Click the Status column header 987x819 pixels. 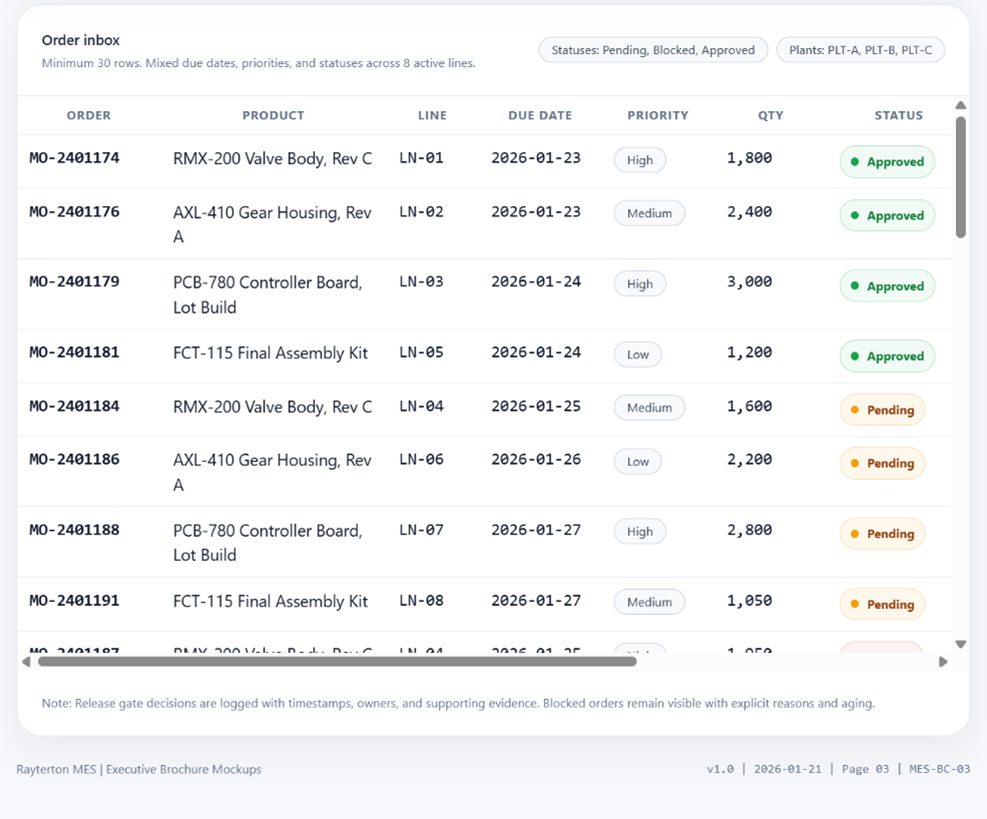coord(898,116)
